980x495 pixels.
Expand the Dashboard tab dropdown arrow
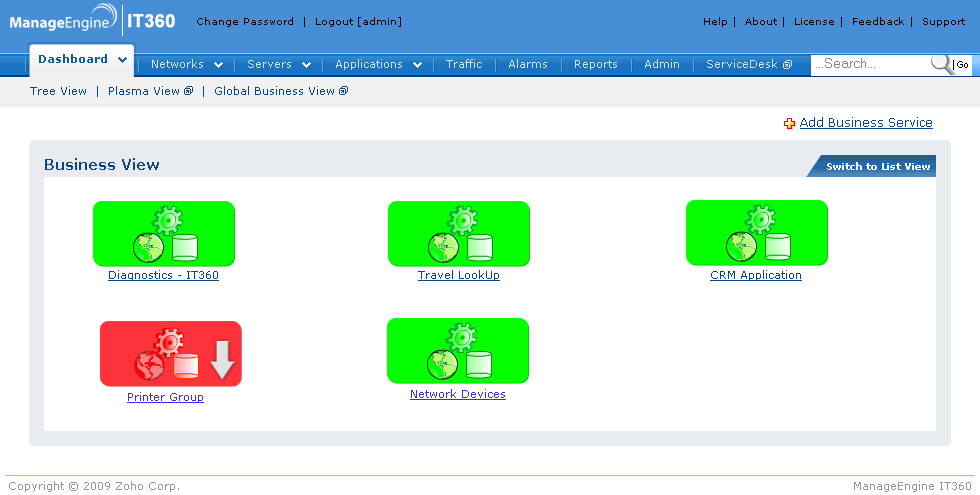pos(122,60)
